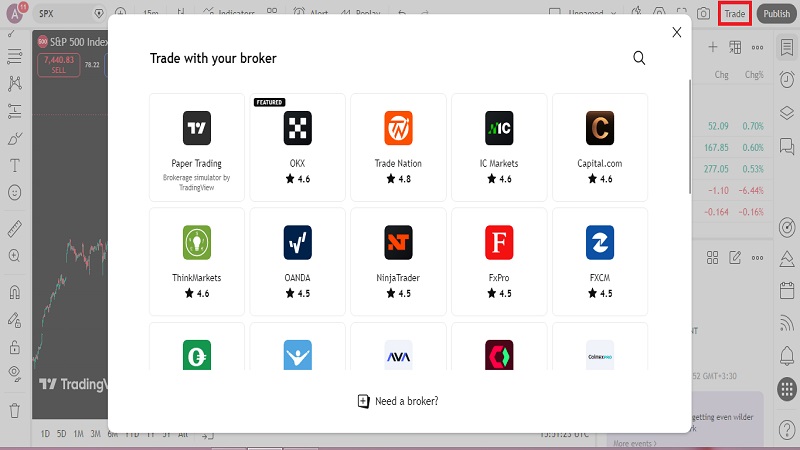
Task: Click the Trade button in top bar
Action: pos(735,14)
